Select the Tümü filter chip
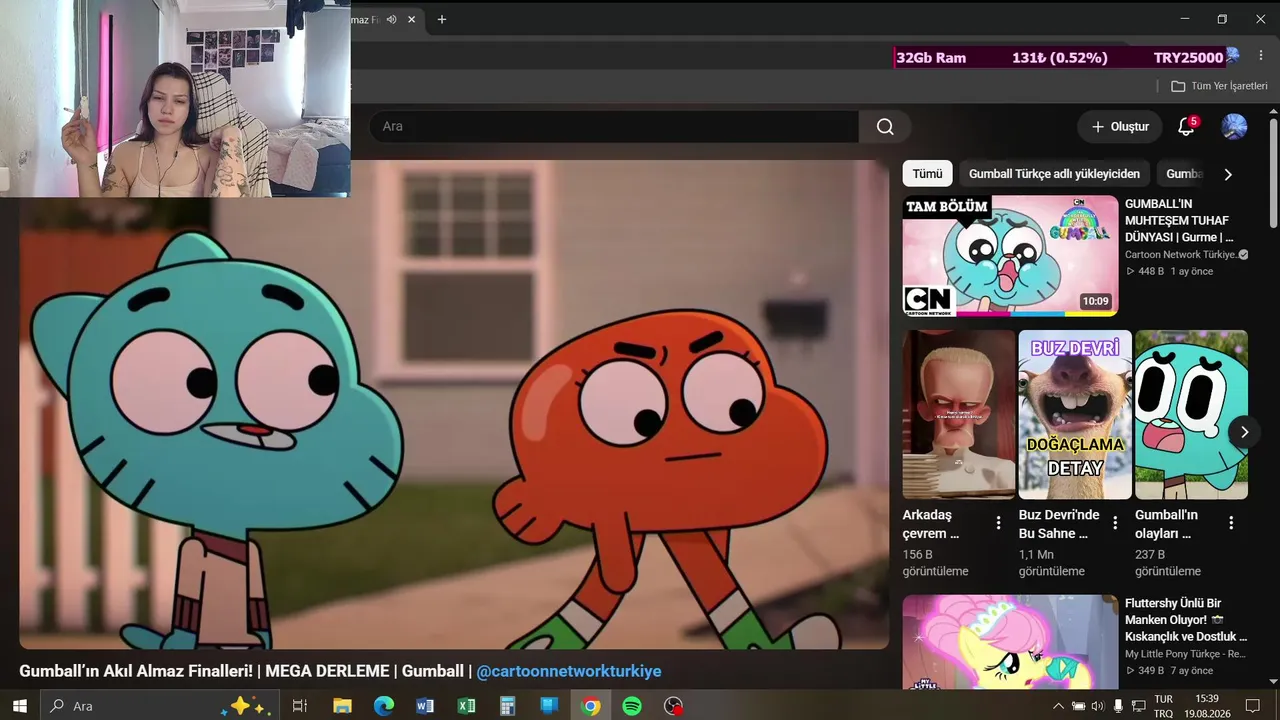 [x=927, y=173]
